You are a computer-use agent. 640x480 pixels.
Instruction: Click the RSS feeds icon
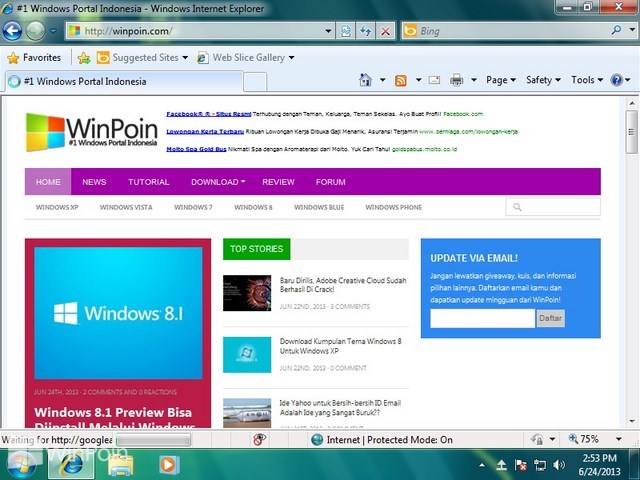(401, 80)
